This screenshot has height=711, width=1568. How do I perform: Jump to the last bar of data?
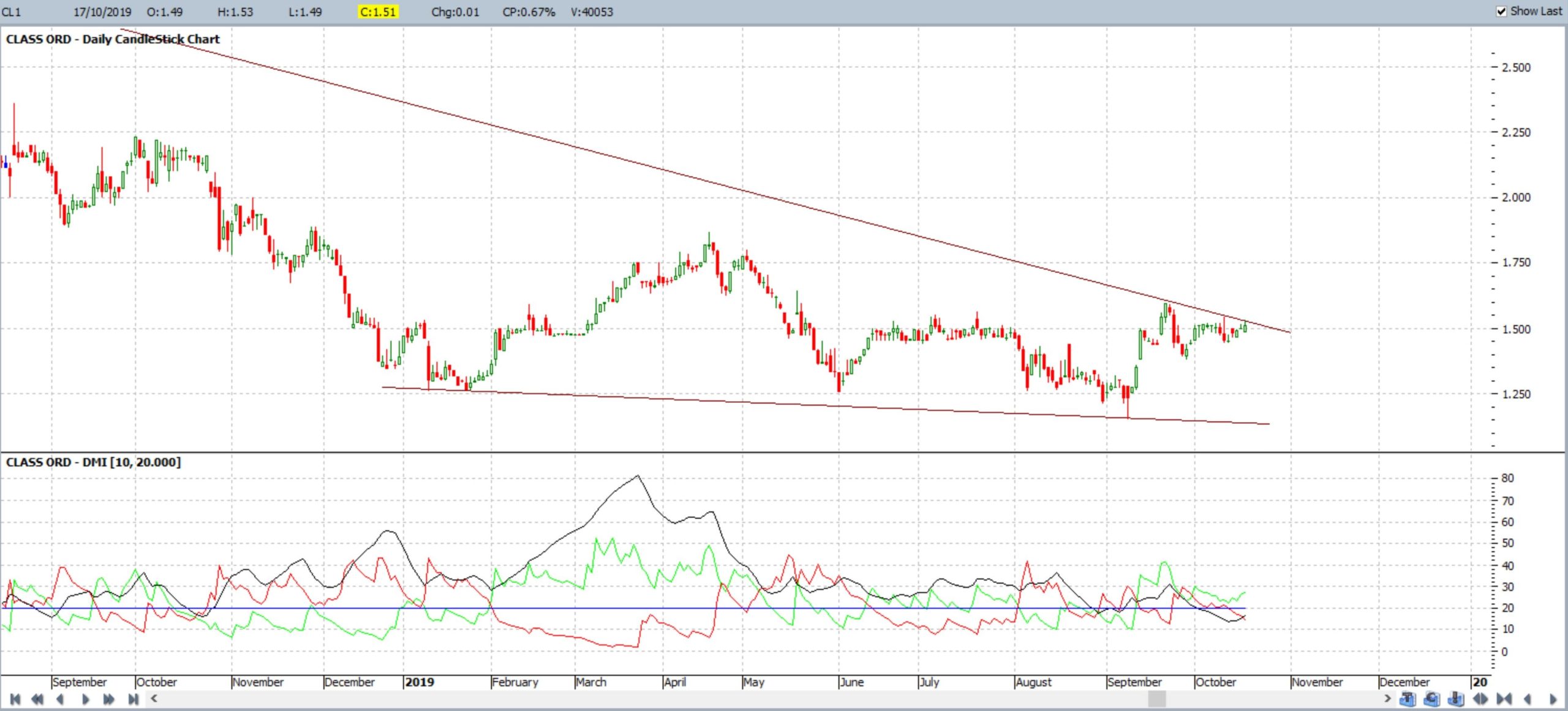coord(133,699)
